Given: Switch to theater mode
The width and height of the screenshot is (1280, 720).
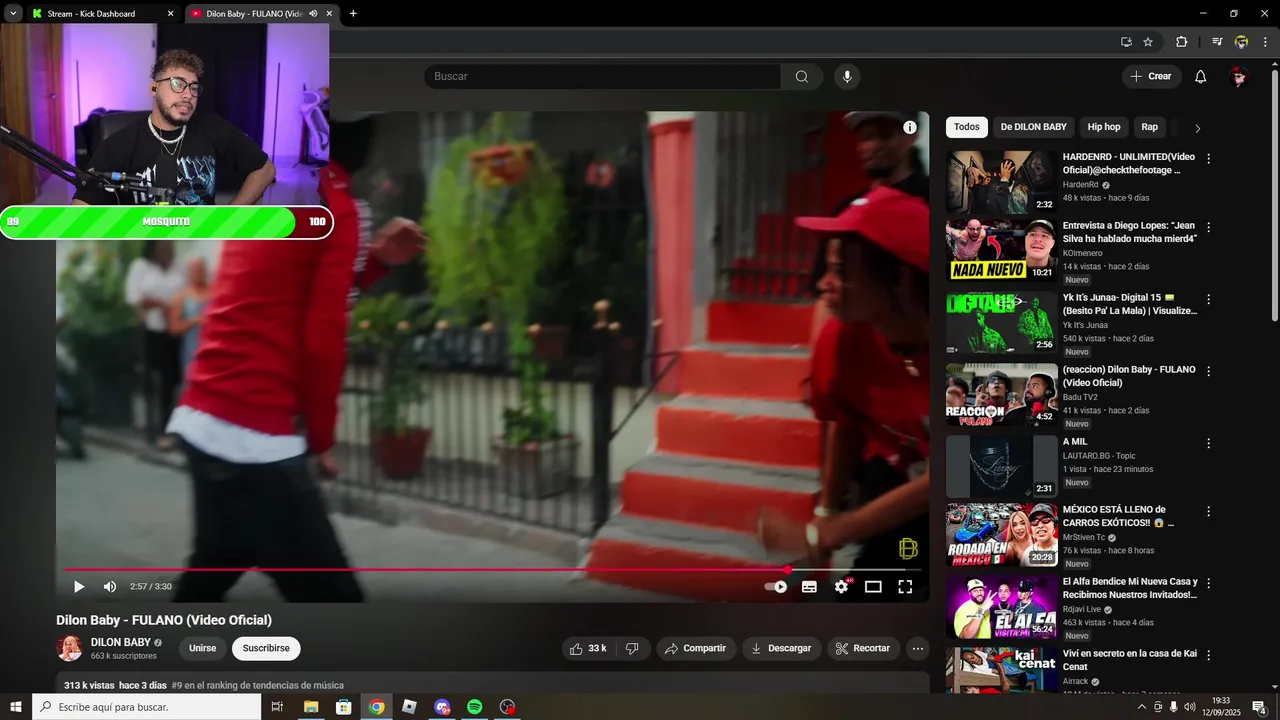Looking at the screenshot, I should point(873,587).
